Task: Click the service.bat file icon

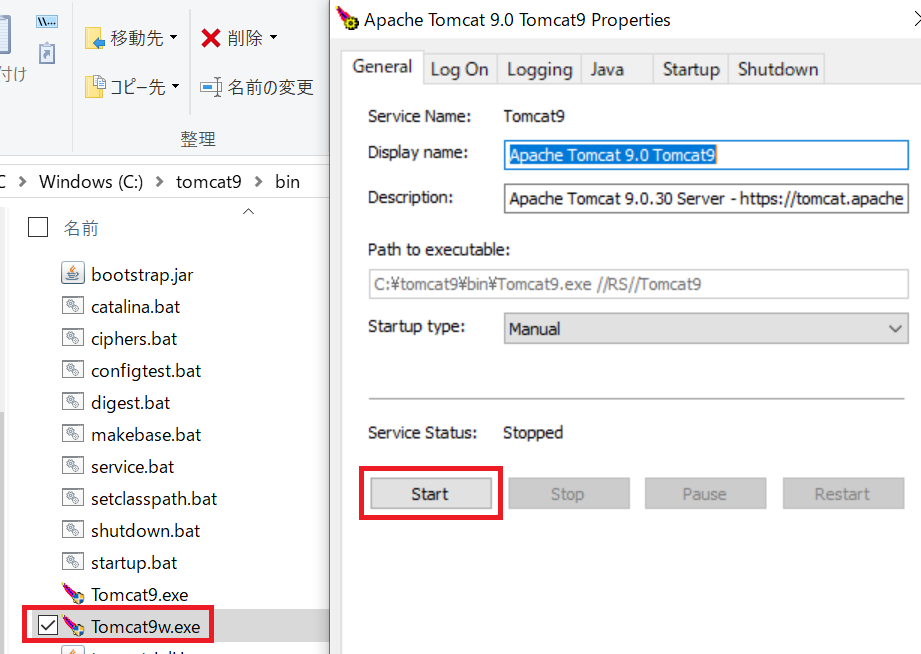Action: (73, 465)
